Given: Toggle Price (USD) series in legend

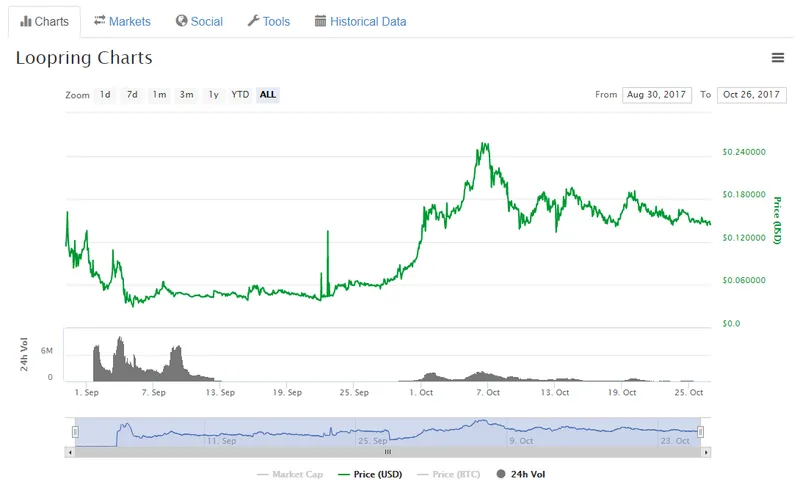Looking at the screenshot, I should (x=370, y=474).
